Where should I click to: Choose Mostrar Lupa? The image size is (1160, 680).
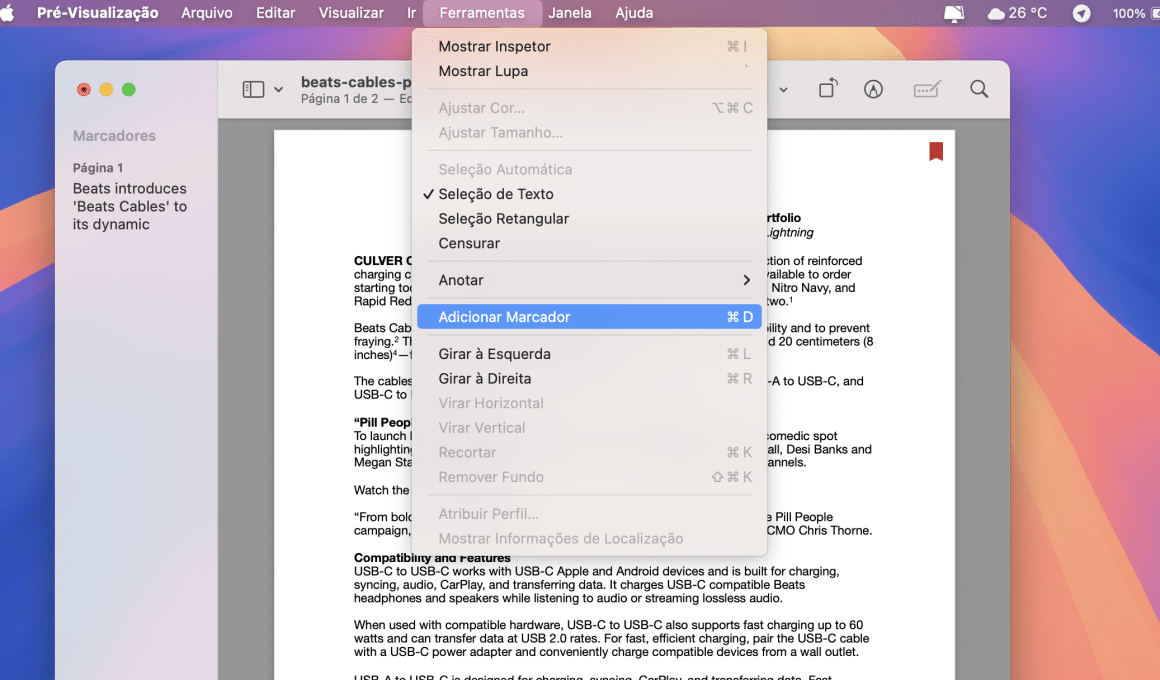(x=590, y=71)
